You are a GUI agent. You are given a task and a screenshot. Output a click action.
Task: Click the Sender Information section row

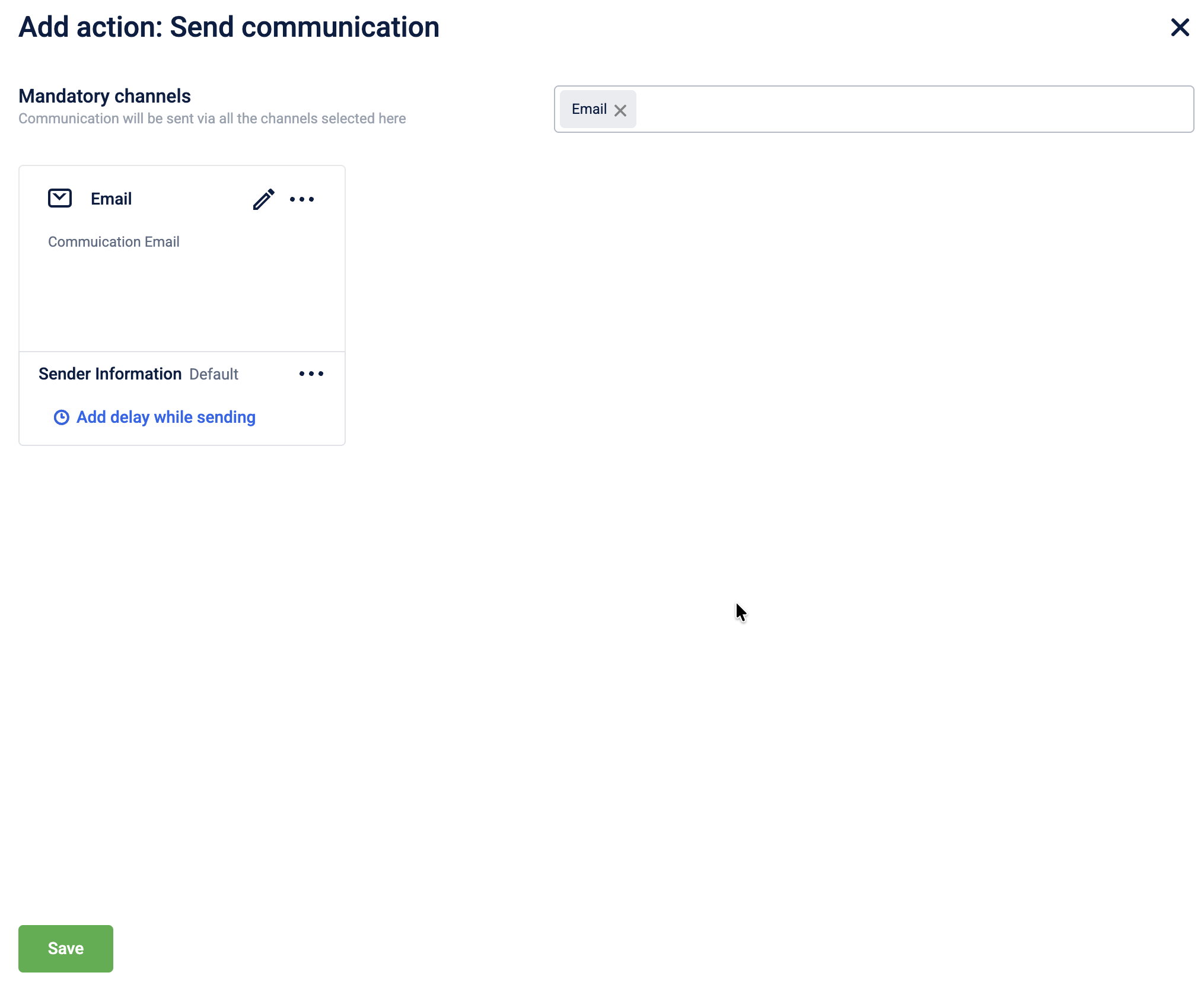click(182, 374)
